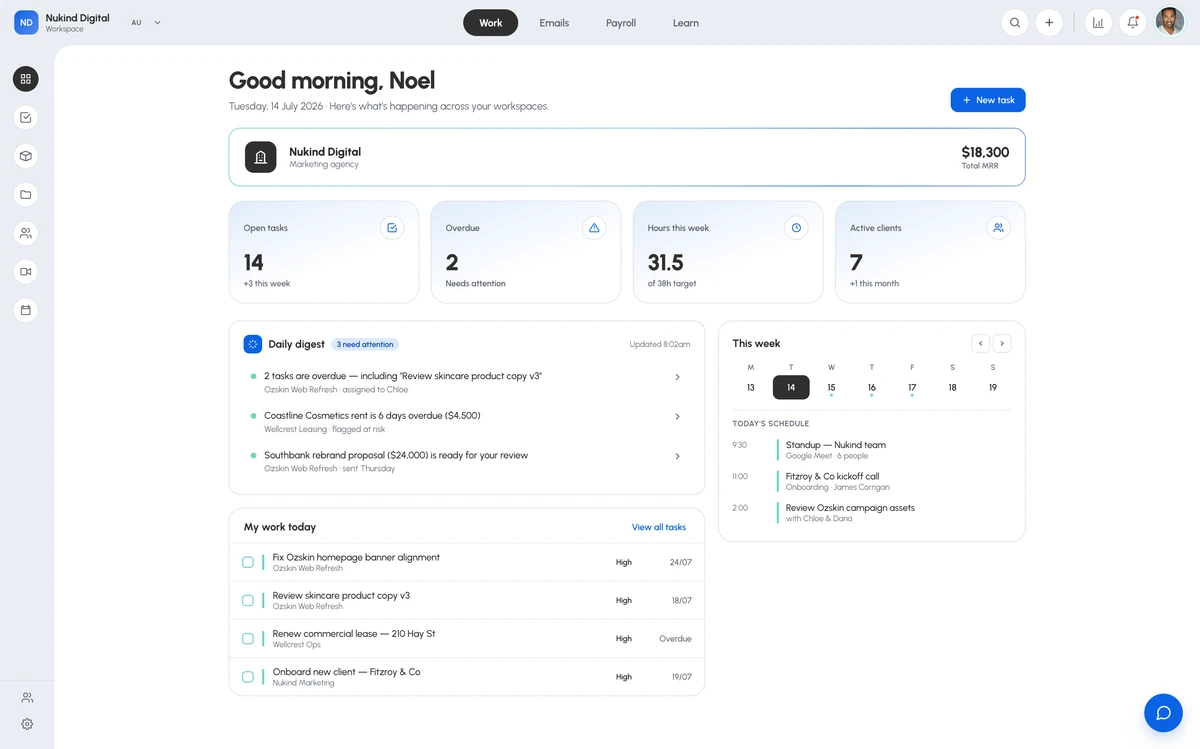Click the Overdue warning triangle icon
The width and height of the screenshot is (1200, 749).
(594, 228)
